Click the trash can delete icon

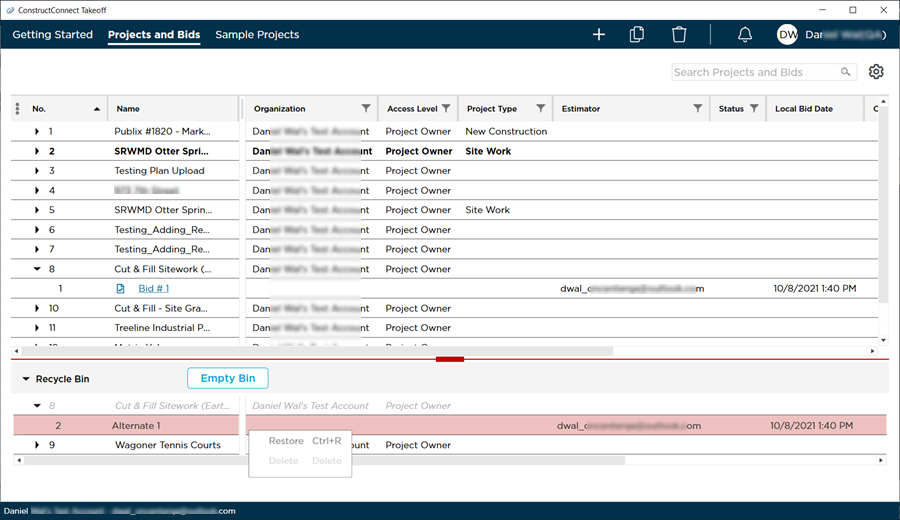[x=679, y=34]
